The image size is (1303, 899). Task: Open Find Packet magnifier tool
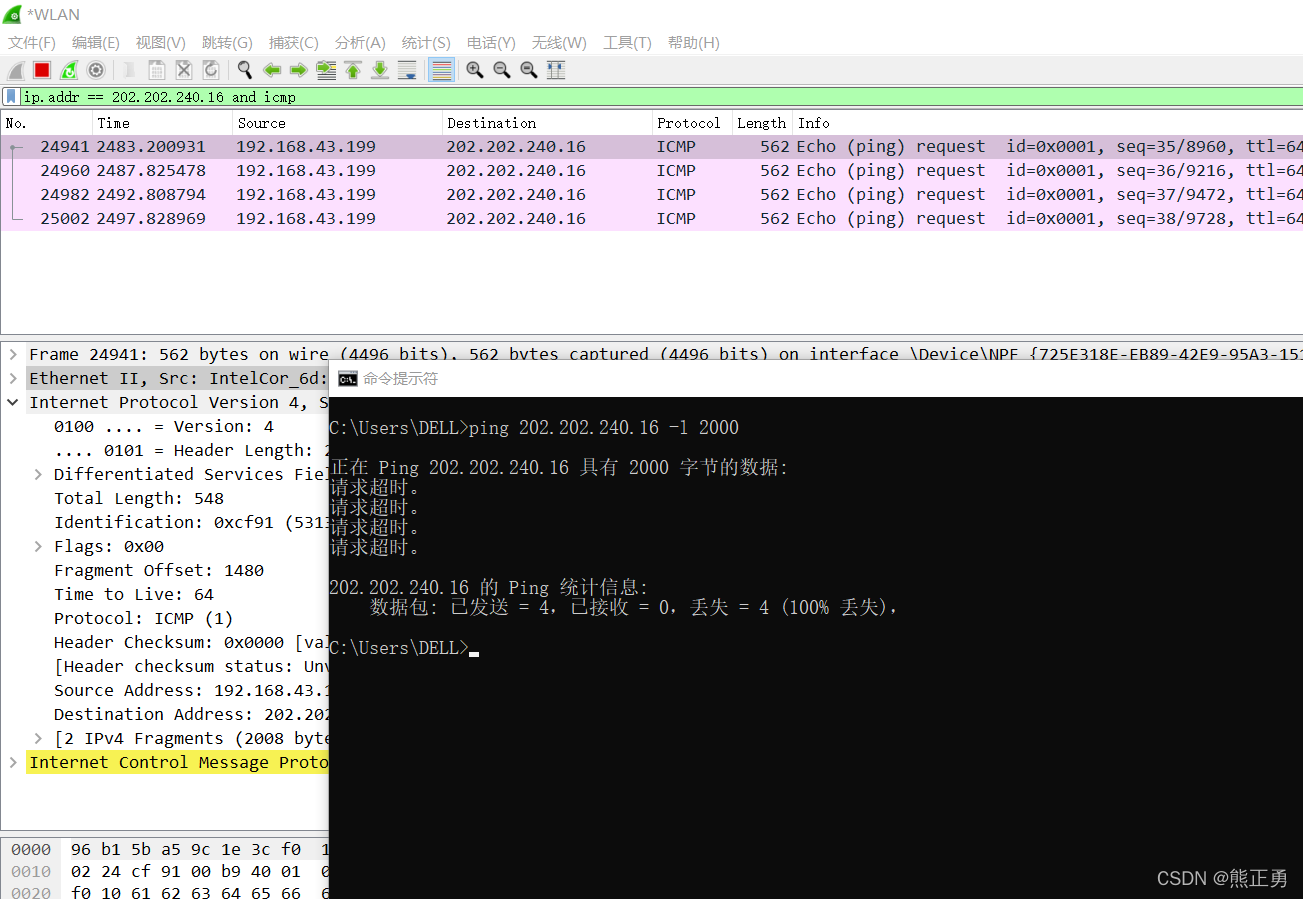point(244,70)
